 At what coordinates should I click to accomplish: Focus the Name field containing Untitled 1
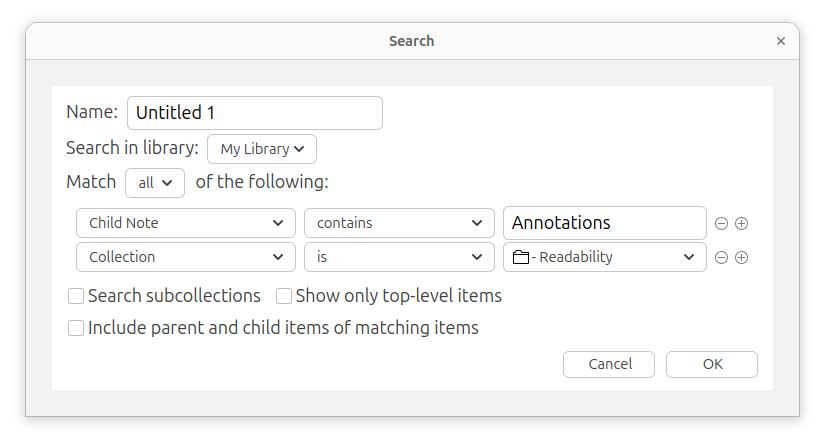(x=255, y=113)
